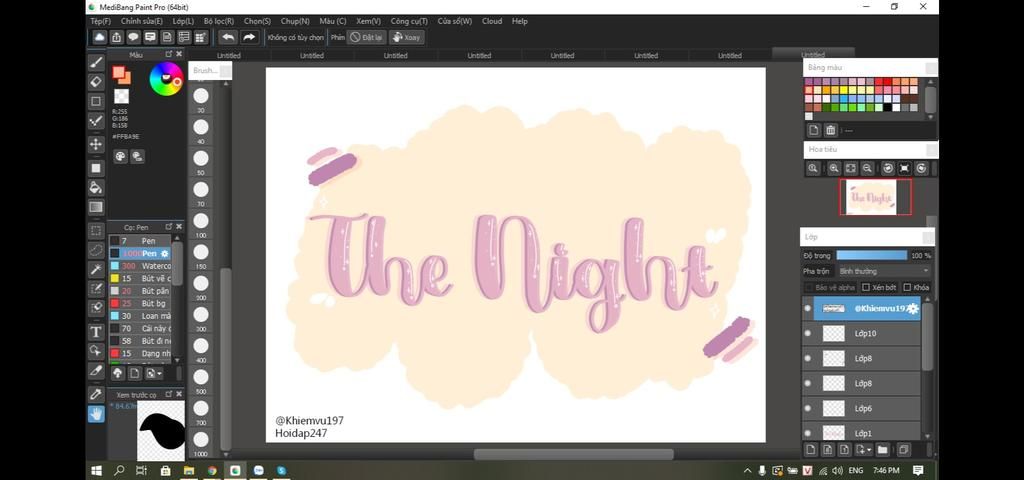Viewport: 1024px width, 480px height.
Task: Click trash icon in the palette panel
Action: click(x=831, y=130)
